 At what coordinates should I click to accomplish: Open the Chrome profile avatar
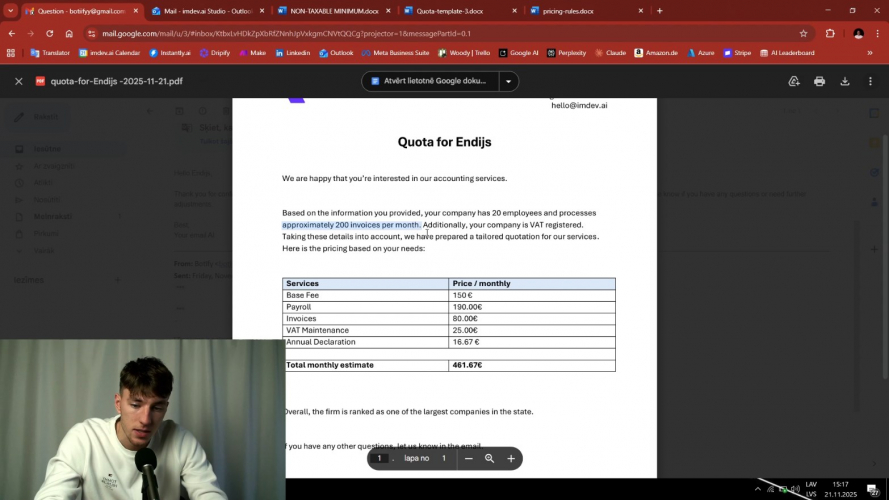tap(858, 33)
